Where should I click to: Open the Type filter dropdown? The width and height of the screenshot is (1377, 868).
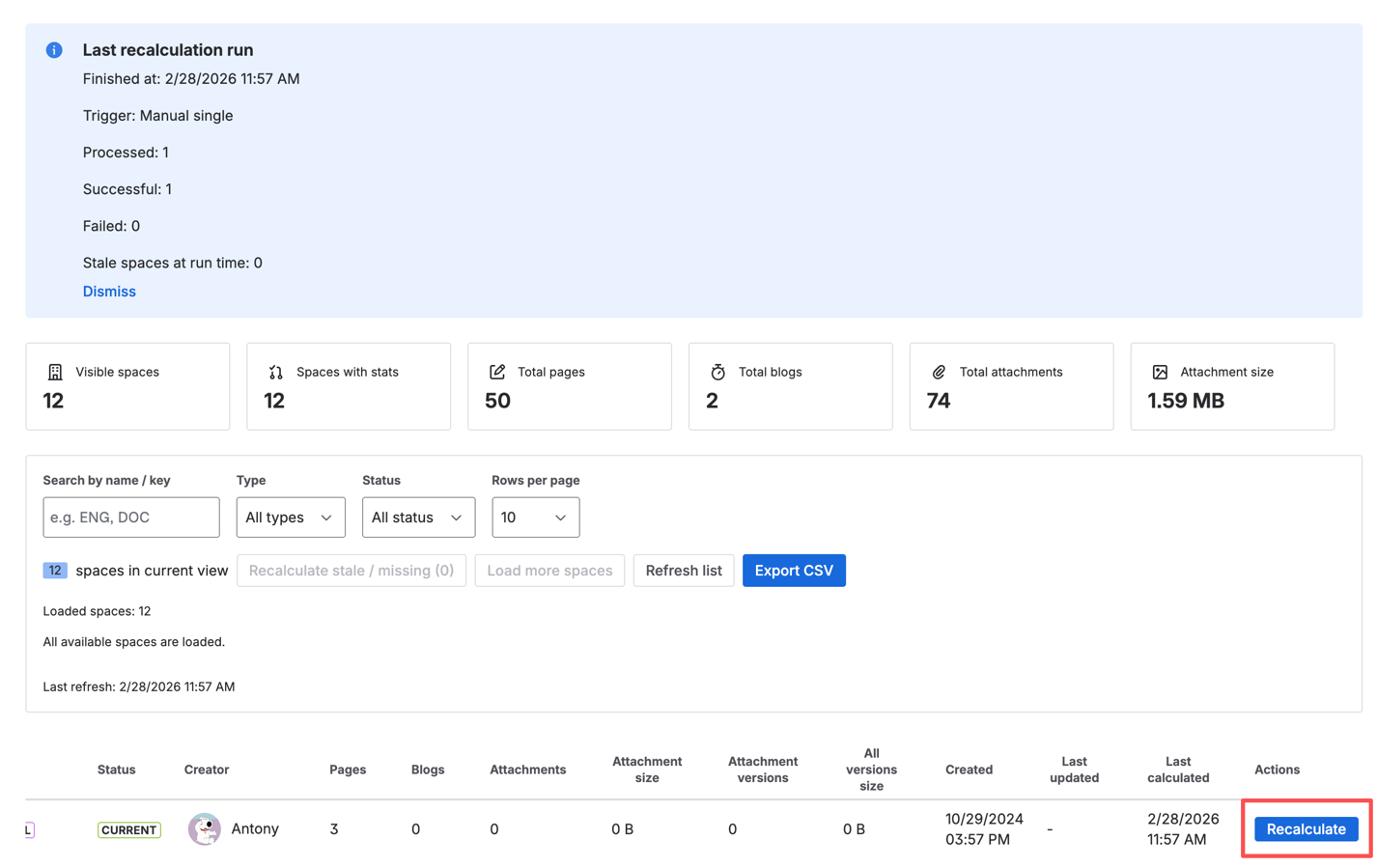(290, 517)
